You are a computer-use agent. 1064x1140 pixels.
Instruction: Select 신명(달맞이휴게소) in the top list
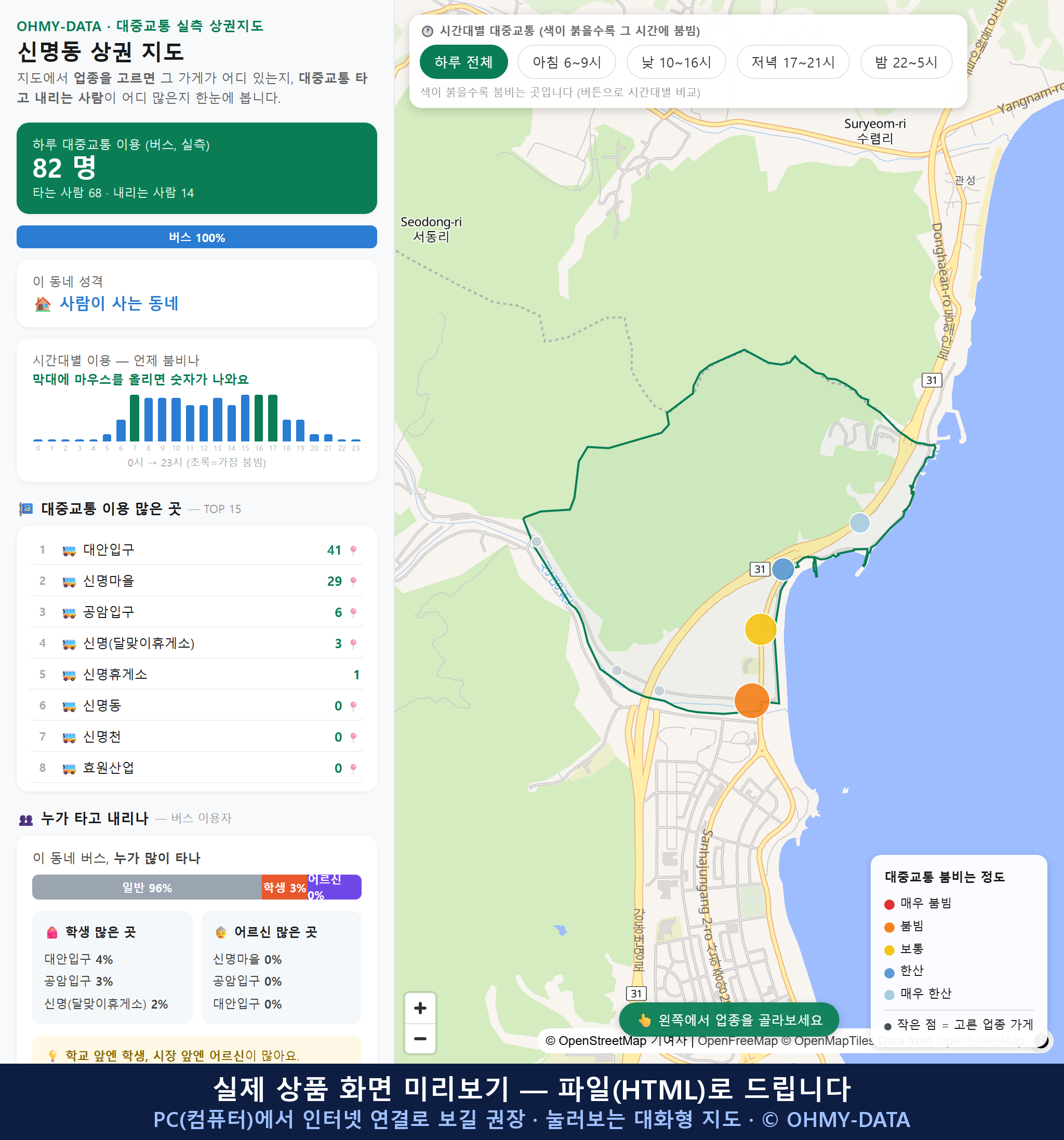click(196, 643)
